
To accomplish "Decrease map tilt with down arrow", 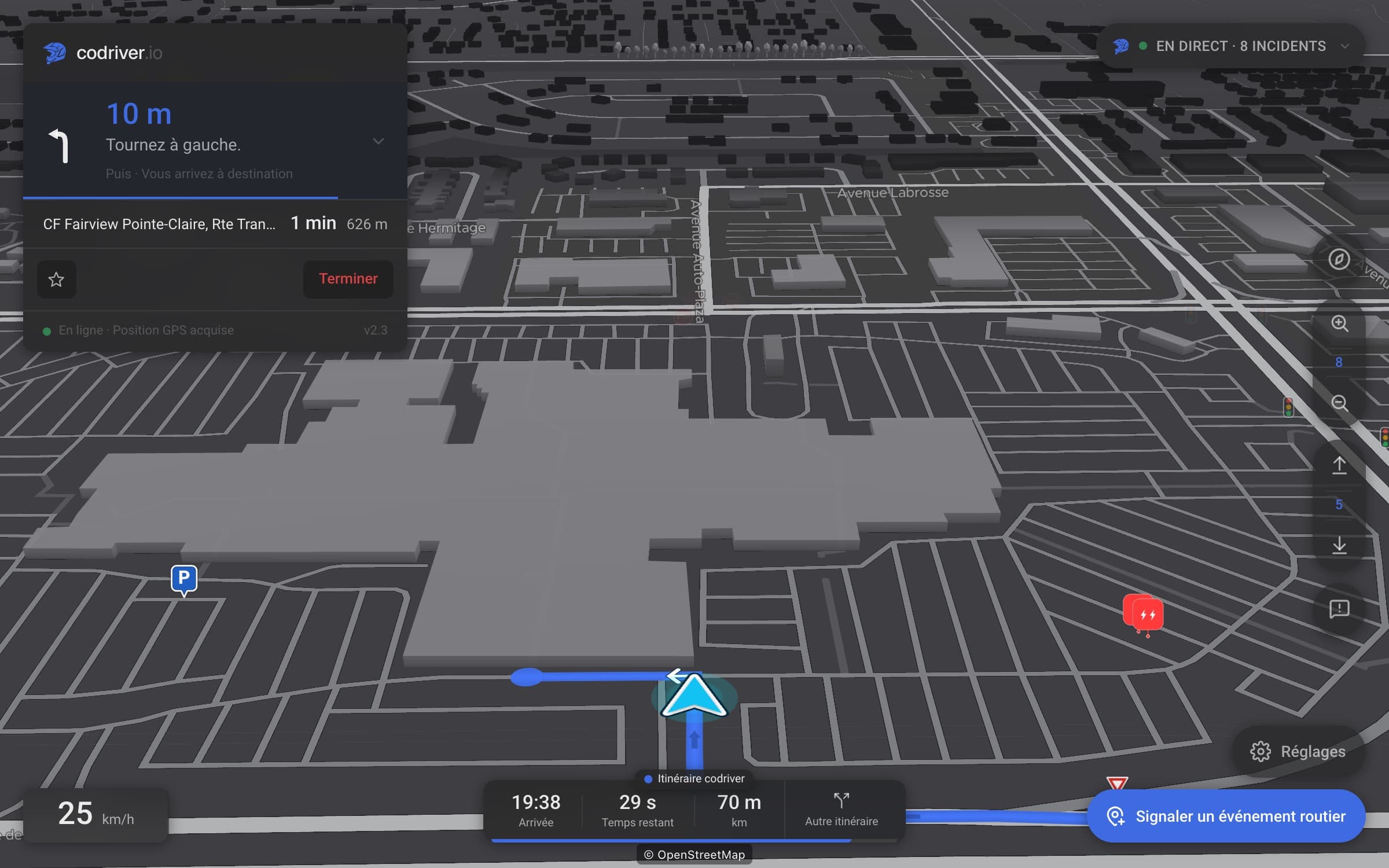I will click(1339, 545).
